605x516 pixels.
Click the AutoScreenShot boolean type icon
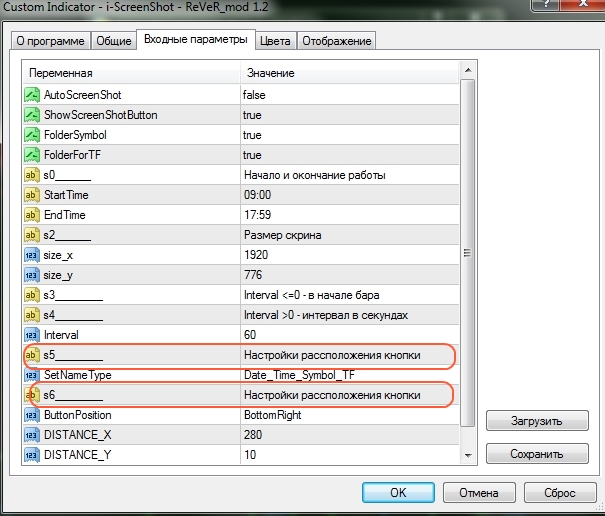[x=32, y=95]
